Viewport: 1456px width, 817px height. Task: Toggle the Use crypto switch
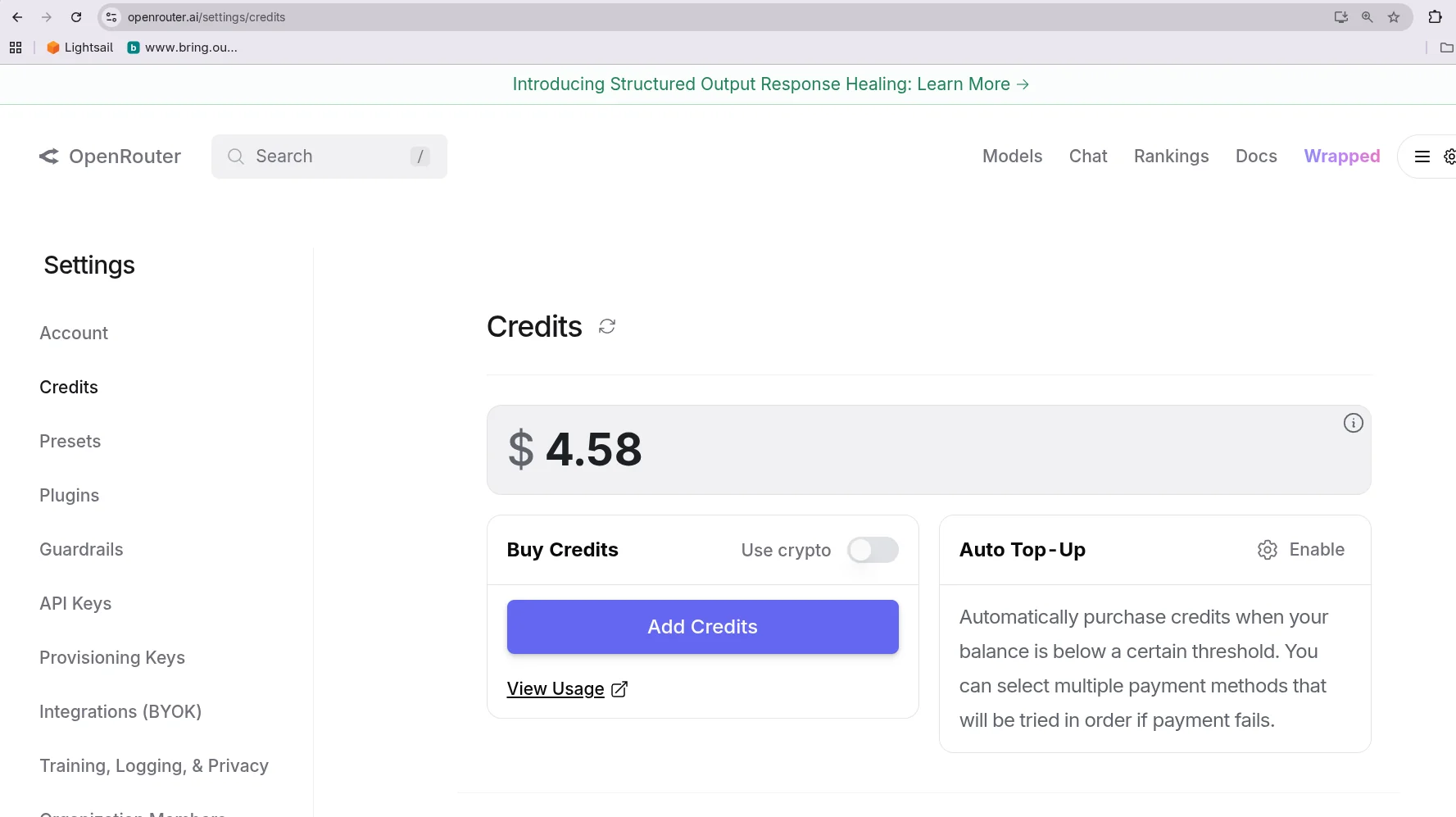coord(873,550)
